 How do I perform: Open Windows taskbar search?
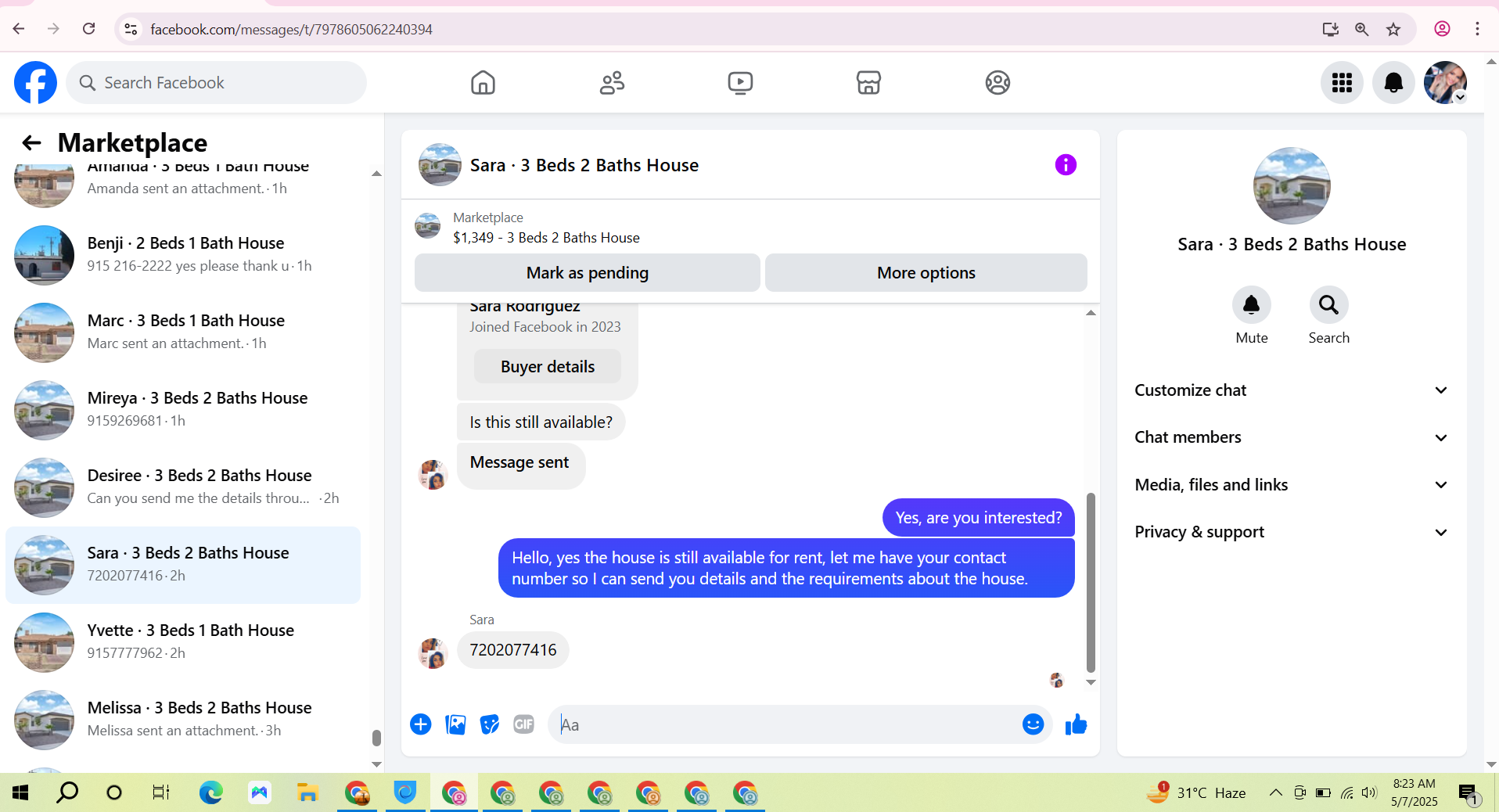pyautogui.click(x=67, y=792)
